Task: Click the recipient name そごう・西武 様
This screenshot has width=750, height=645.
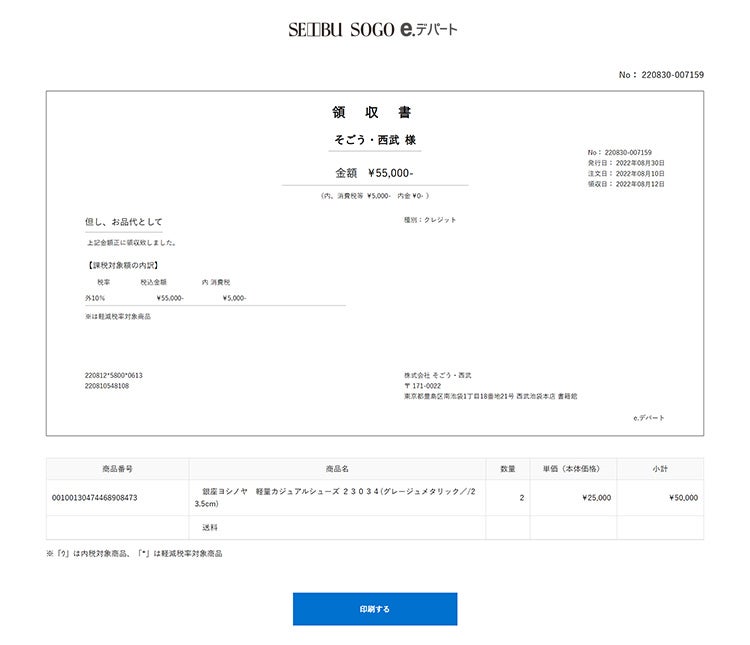Action: click(375, 140)
